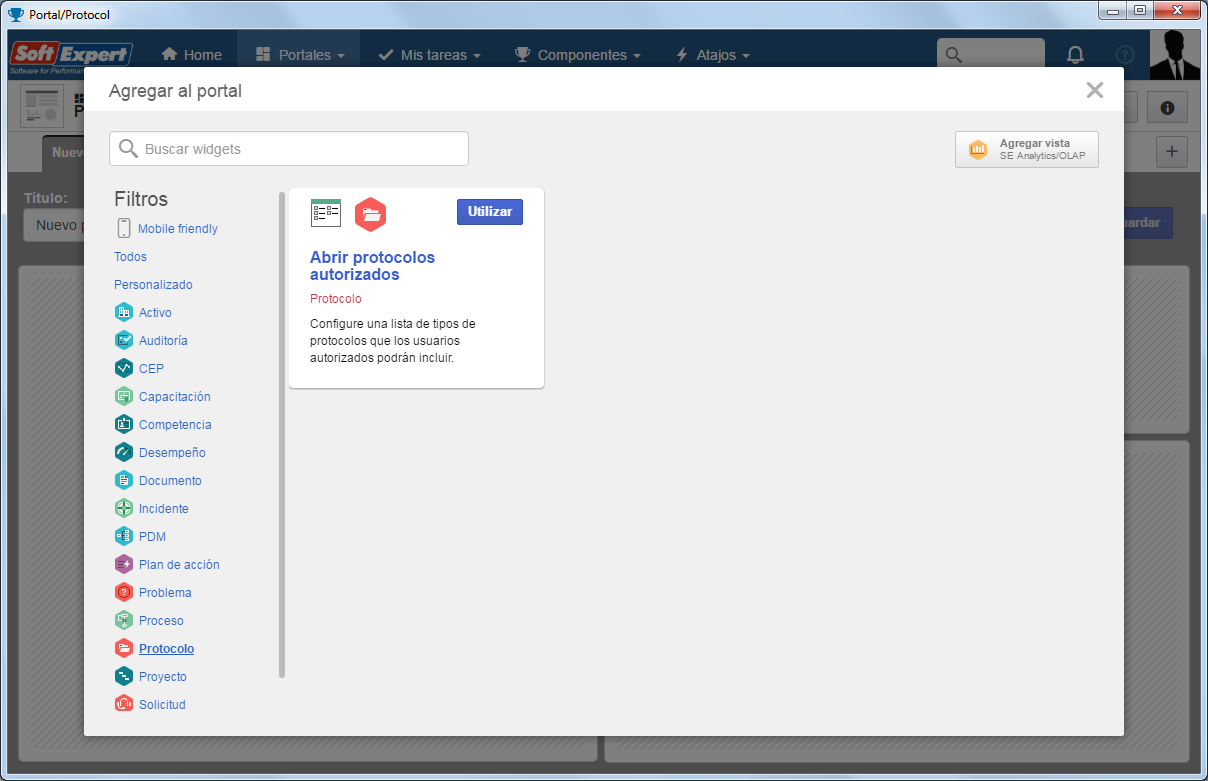Open the Atajos dropdown menu
This screenshot has width=1208, height=781.
(712, 55)
